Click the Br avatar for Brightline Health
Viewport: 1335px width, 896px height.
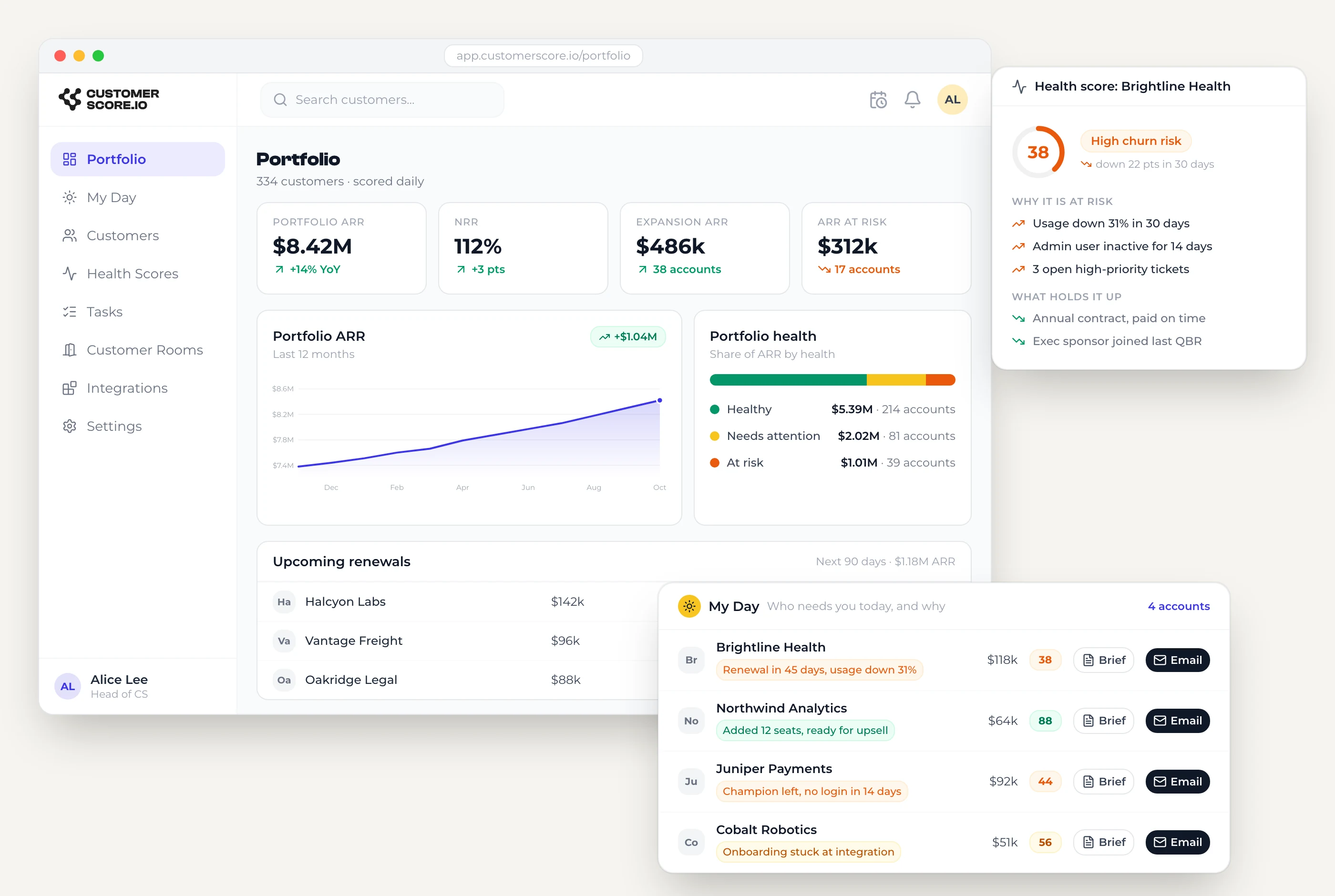691,660
